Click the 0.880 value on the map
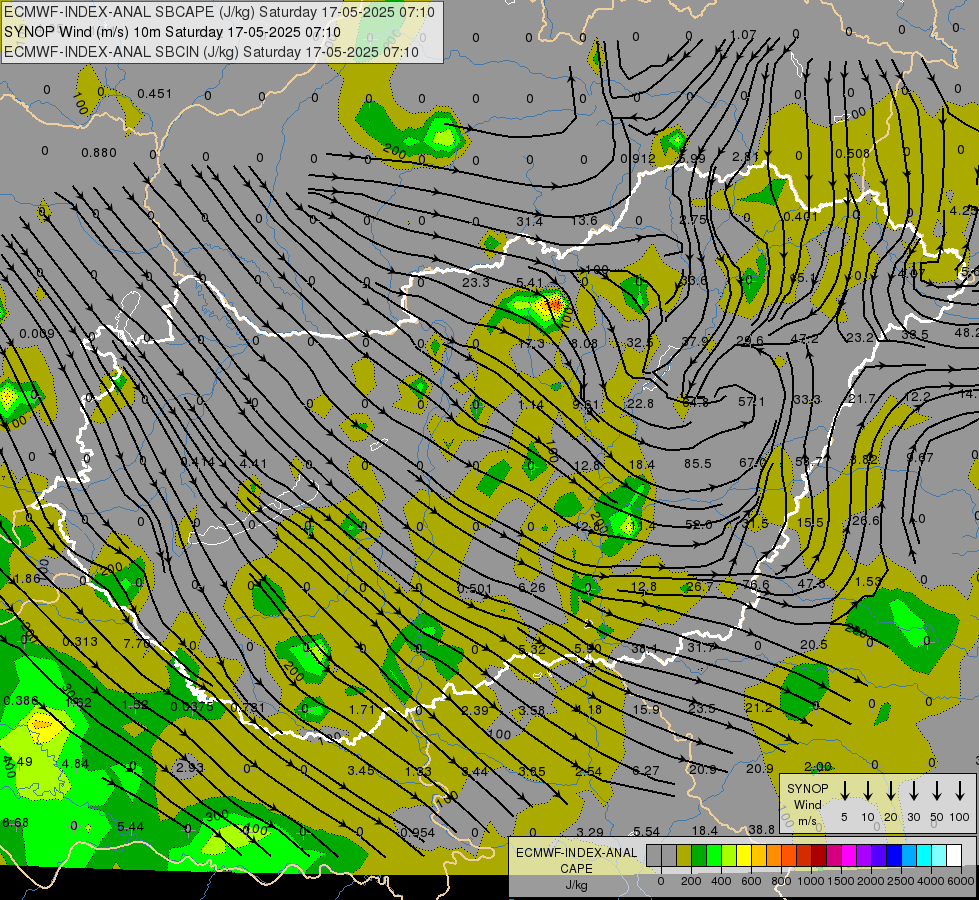 click(99, 152)
